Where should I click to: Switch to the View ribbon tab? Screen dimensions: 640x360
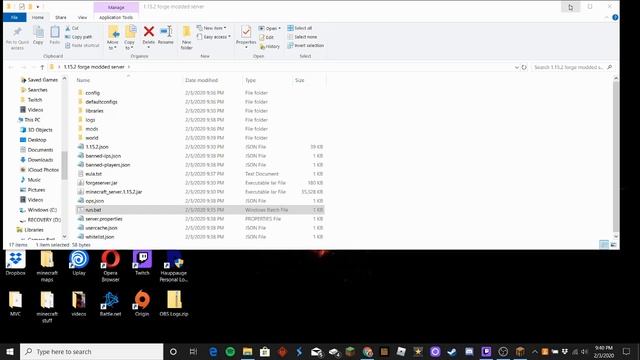pyautogui.click(x=82, y=17)
